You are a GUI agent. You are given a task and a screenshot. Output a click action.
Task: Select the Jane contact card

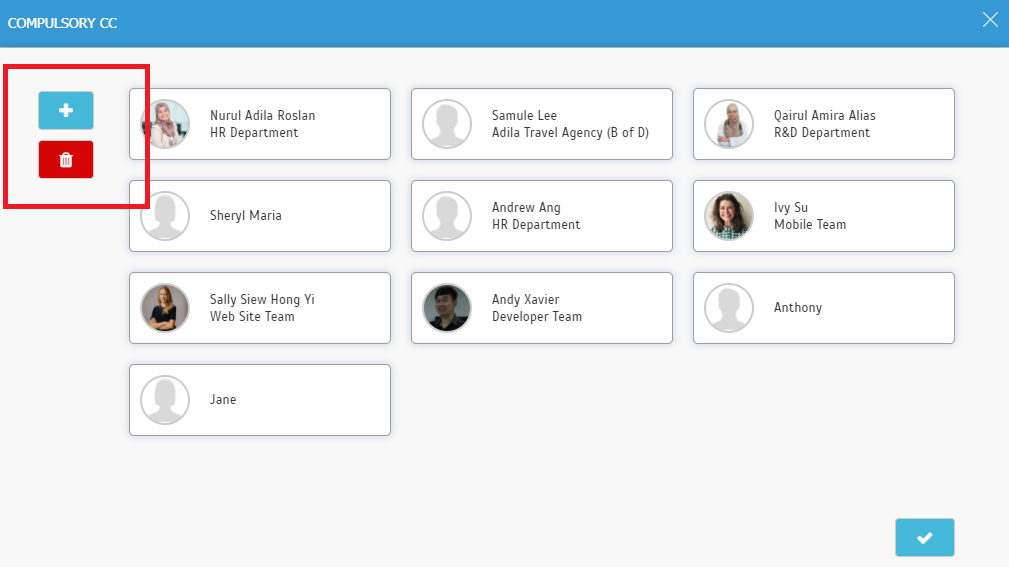[x=260, y=400]
